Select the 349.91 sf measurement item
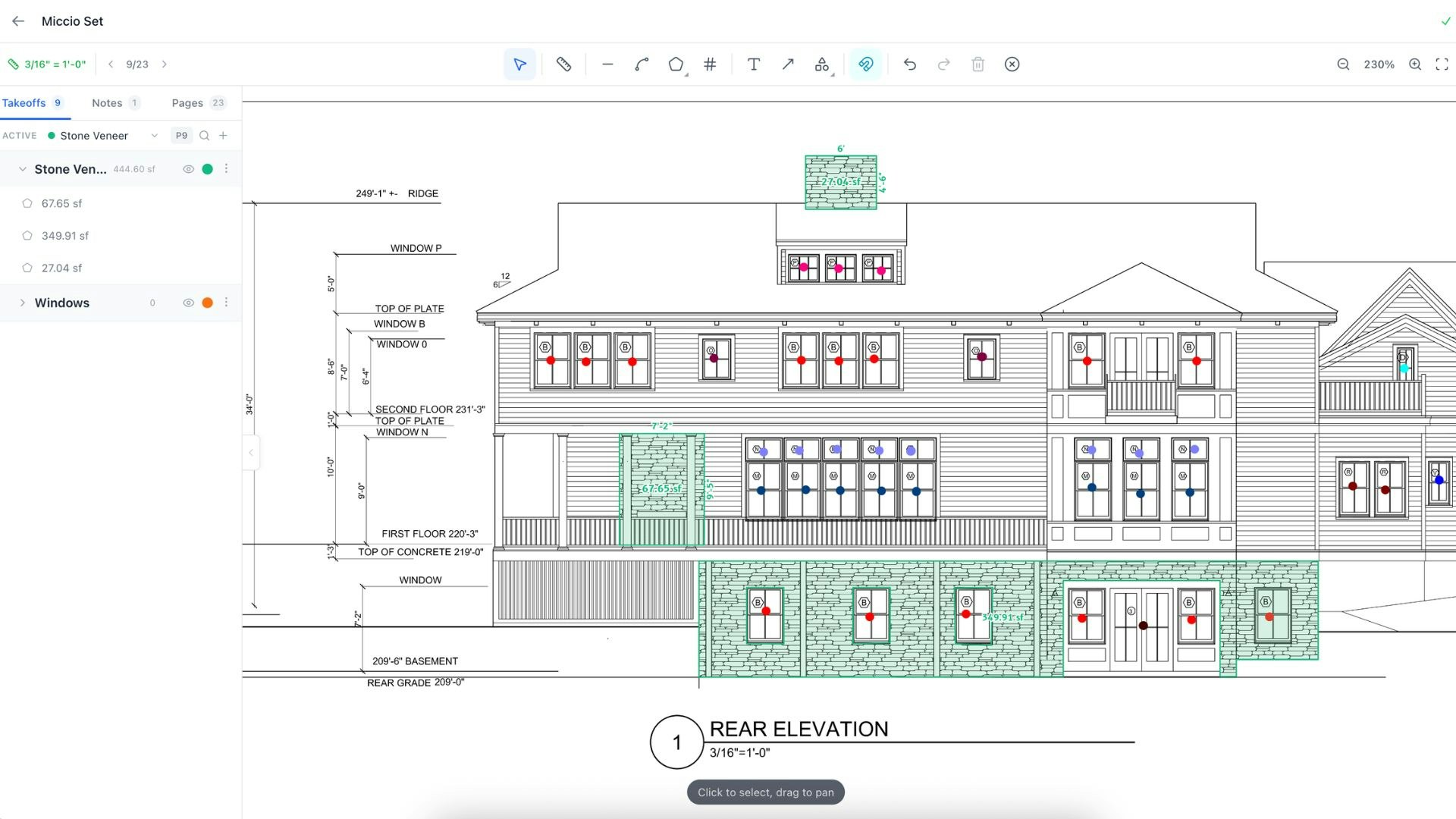Screen dimensions: 1456x819 64,236
